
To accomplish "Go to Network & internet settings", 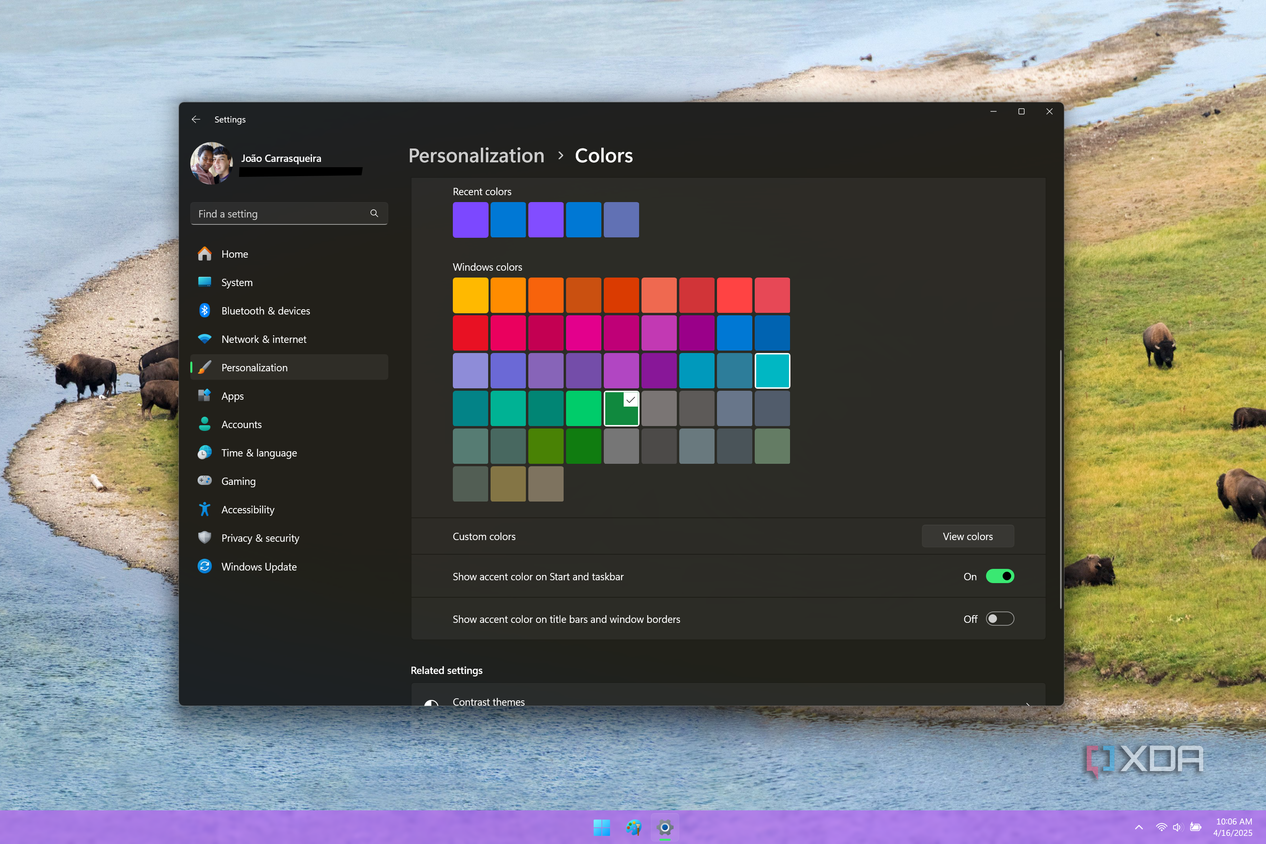I will pos(264,339).
